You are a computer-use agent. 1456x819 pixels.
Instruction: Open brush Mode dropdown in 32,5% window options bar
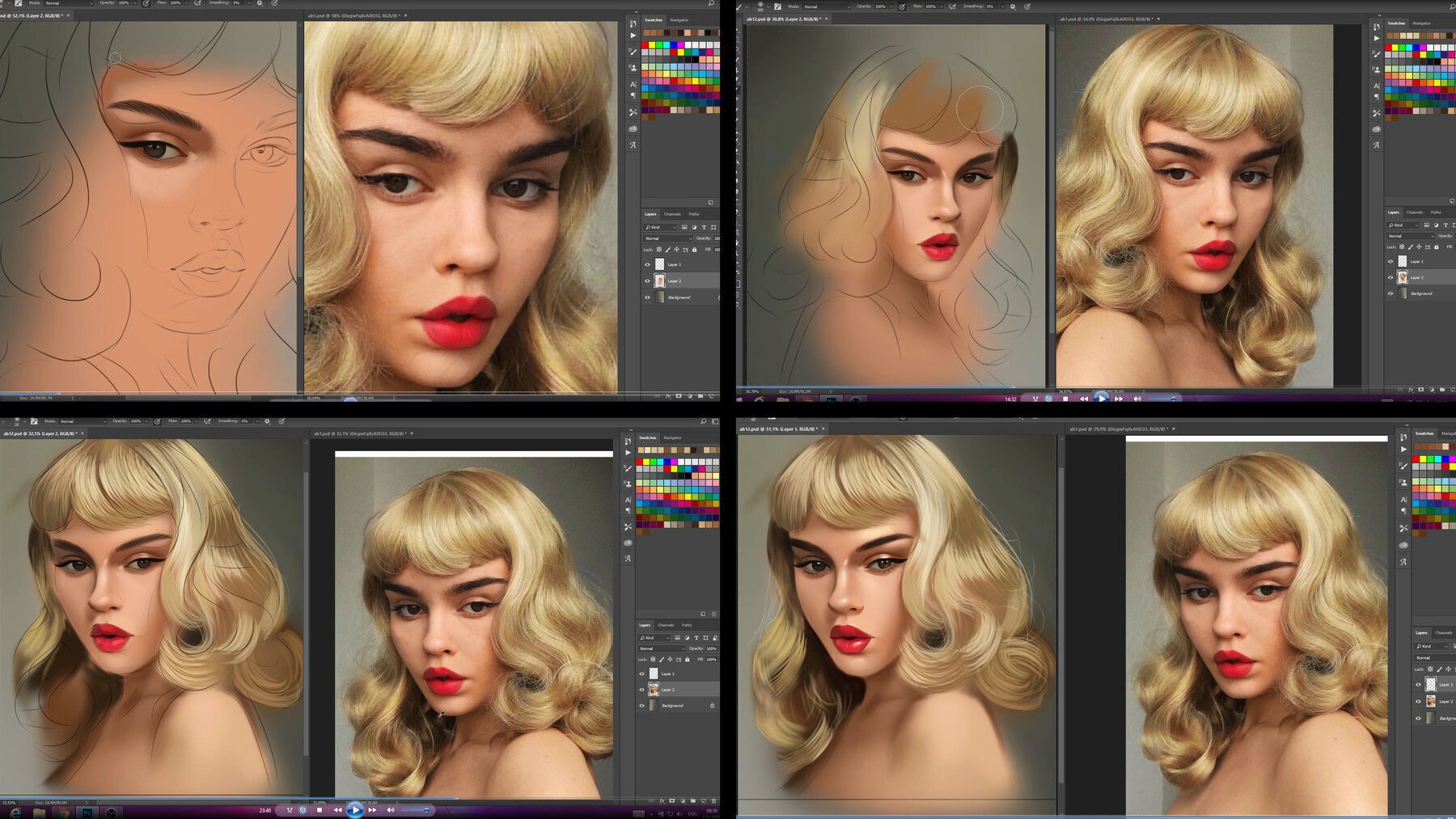coord(83,421)
